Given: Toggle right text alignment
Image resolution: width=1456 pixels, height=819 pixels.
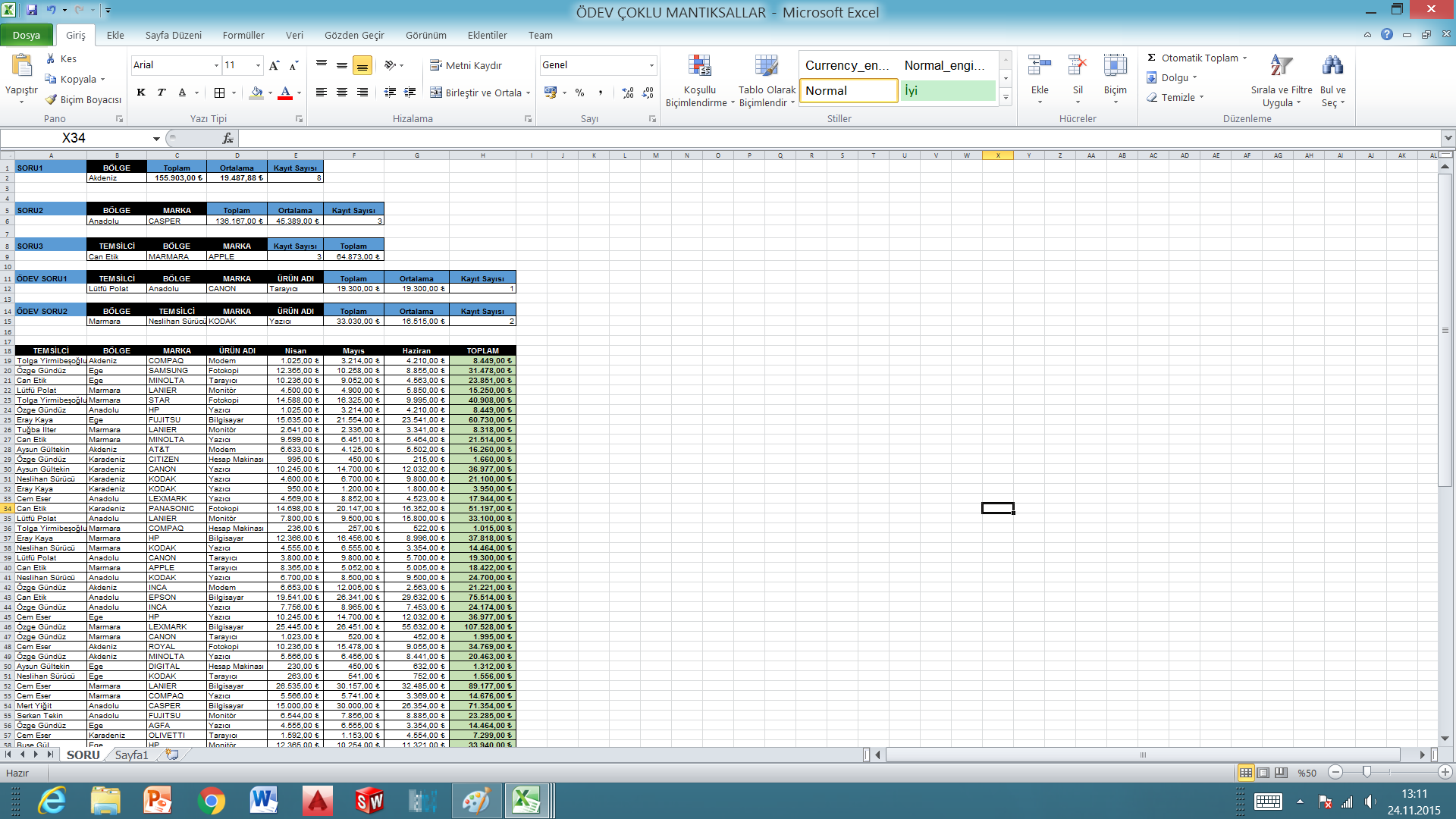Looking at the screenshot, I should pos(362,93).
